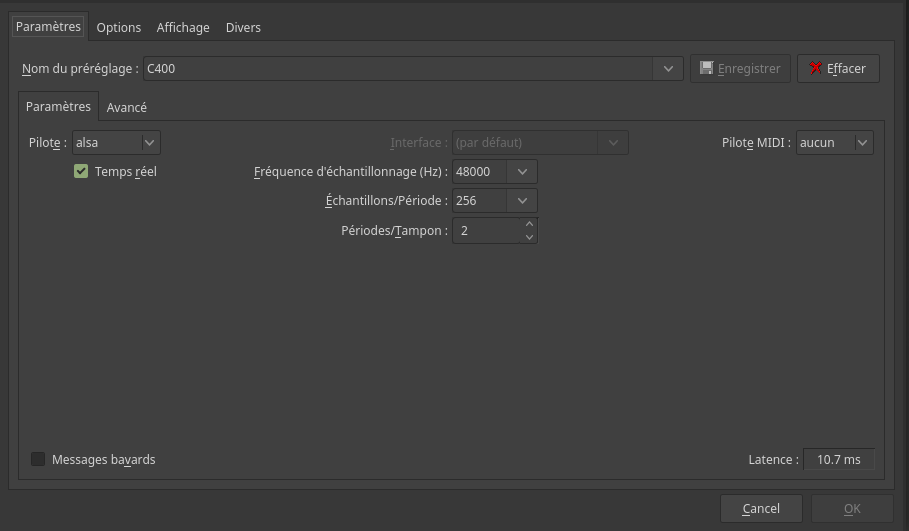Switch to the Options tab
The height and width of the screenshot is (531, 909).
tap(119, 27)
